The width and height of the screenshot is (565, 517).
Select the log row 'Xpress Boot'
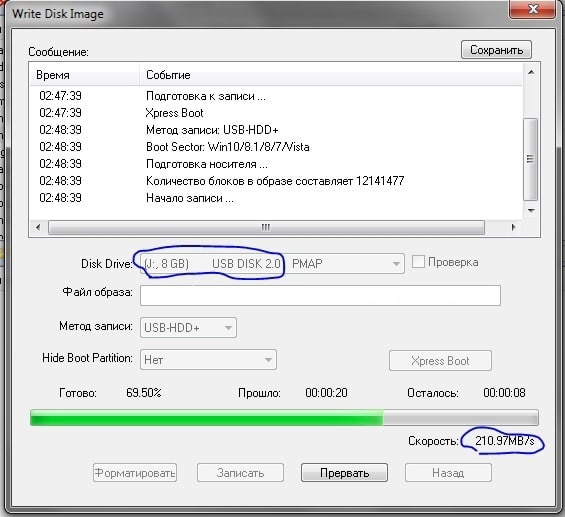276,113
